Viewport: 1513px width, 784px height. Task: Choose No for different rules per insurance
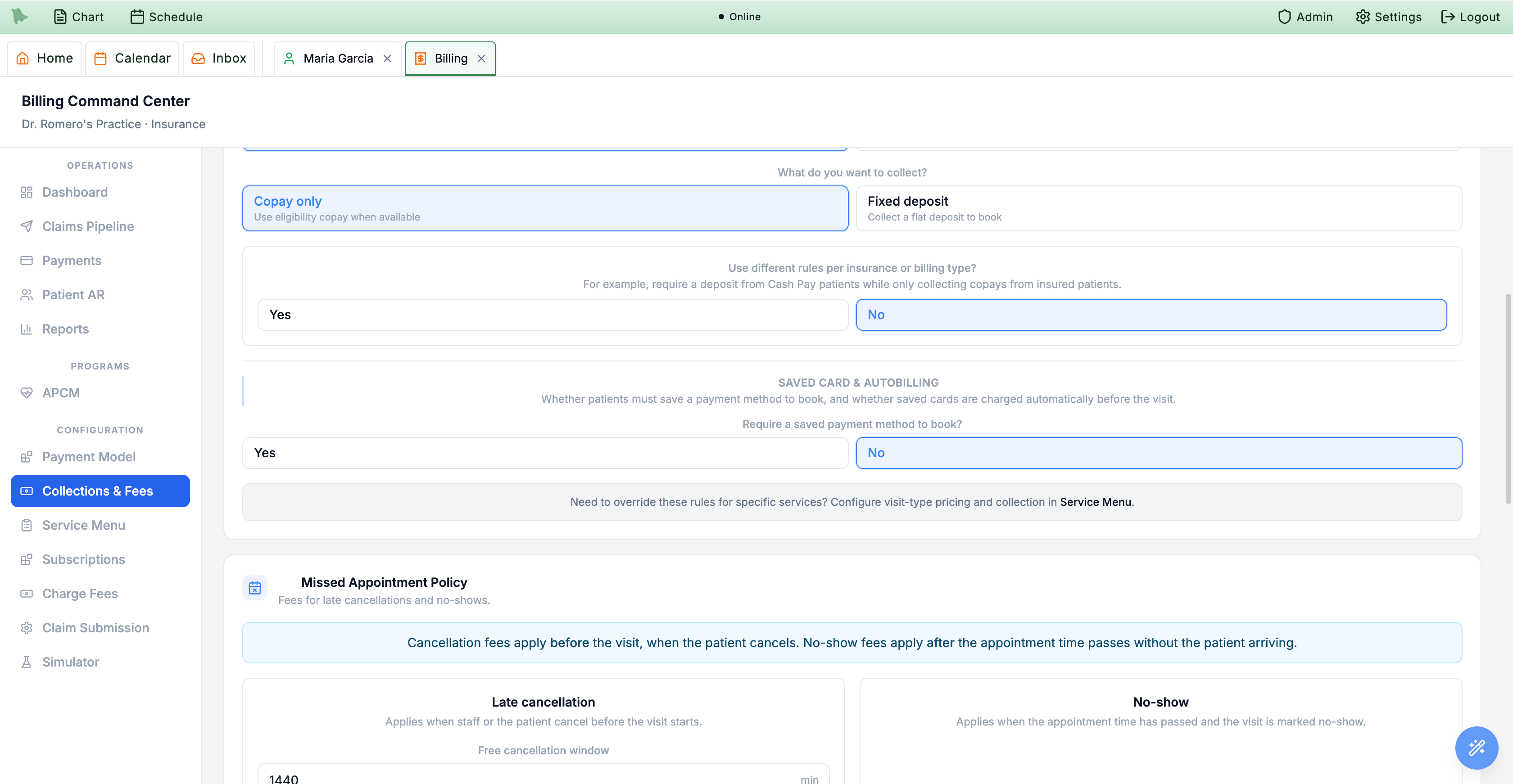coord(1151,315)
